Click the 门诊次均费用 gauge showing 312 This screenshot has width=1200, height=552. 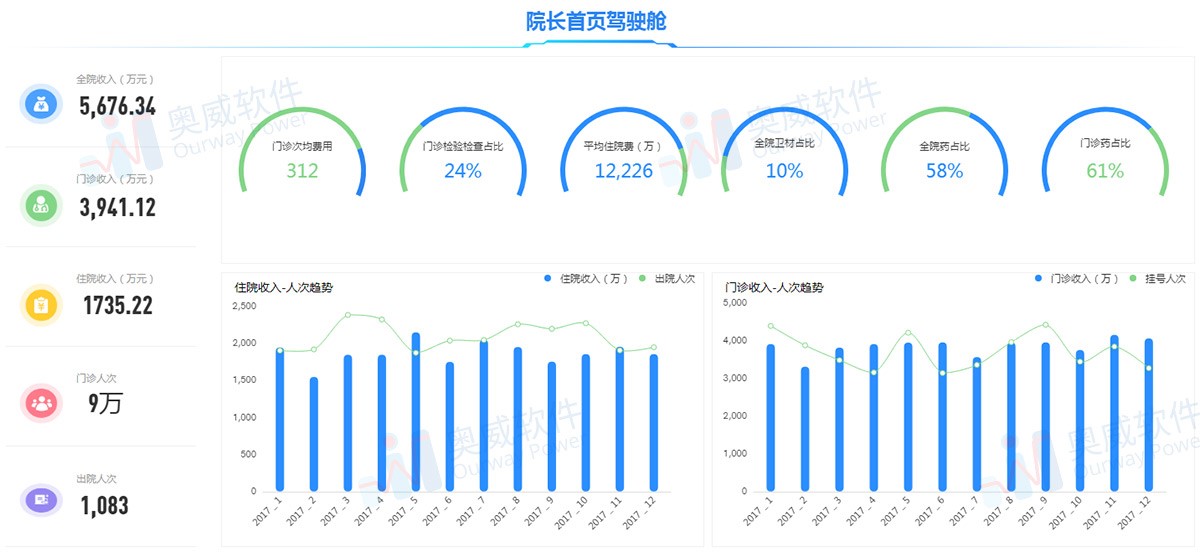(302, 151)
